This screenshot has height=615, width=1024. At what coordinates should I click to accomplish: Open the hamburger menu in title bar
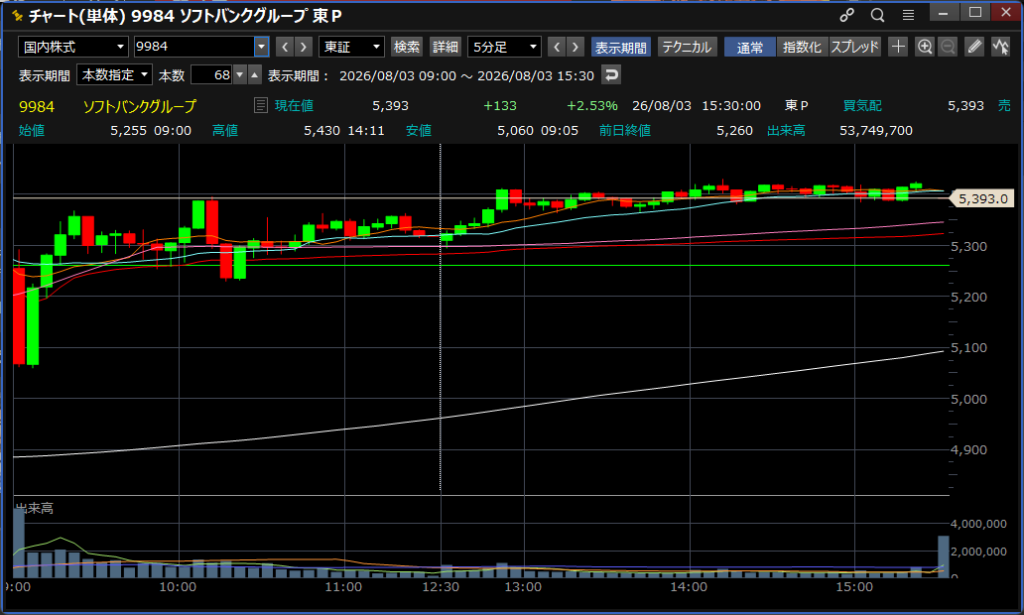(x=908, y=14)
